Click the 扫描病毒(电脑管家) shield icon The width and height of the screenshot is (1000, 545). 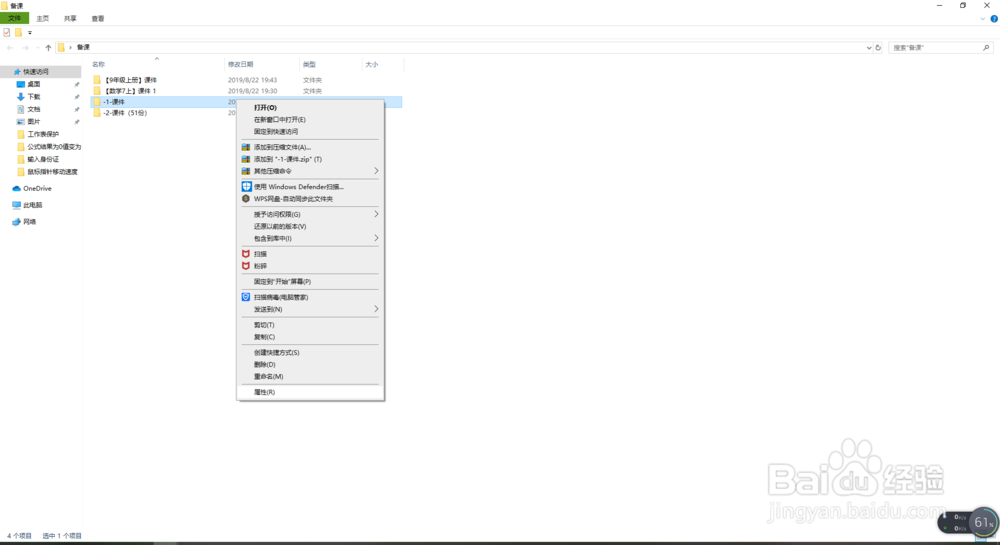[x=246, y=297]
